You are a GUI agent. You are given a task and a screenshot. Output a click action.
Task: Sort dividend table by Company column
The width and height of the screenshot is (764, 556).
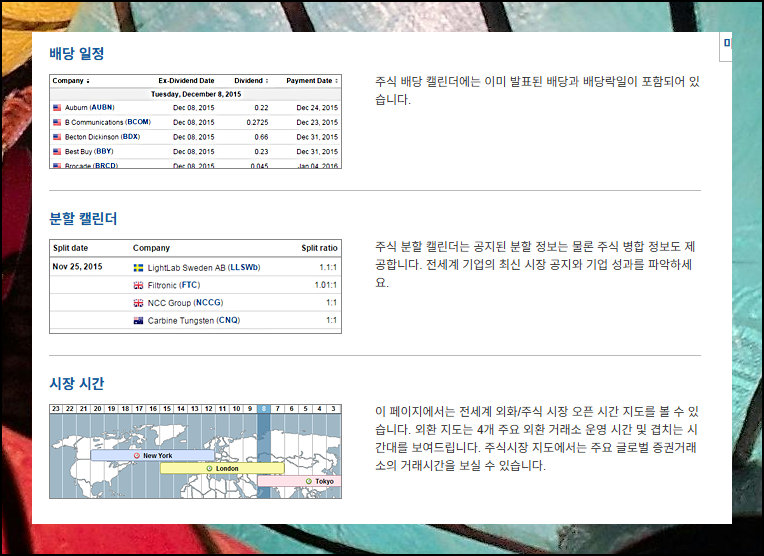click(x=71, y=81)
